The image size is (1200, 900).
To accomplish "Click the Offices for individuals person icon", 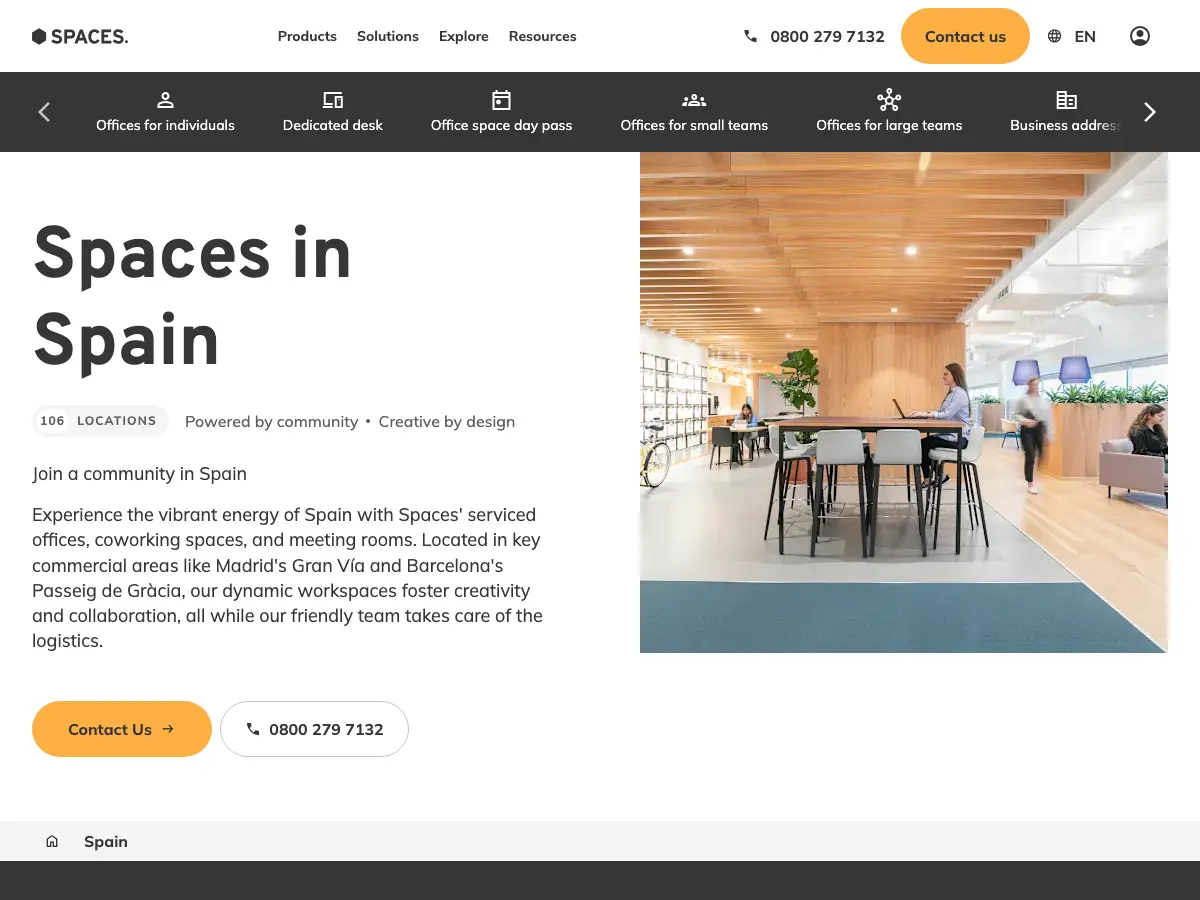I will [x=166, y=100].
